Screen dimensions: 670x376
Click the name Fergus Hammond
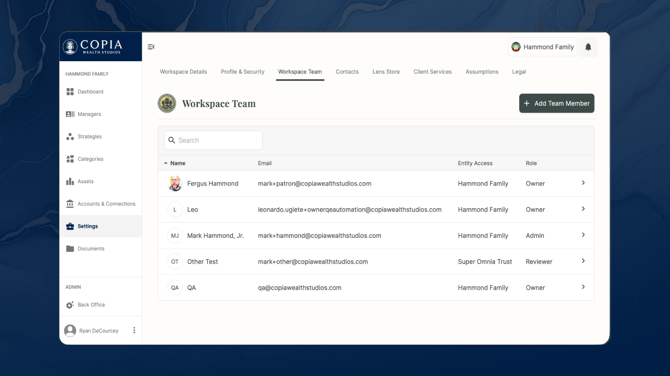coord(212,183)
